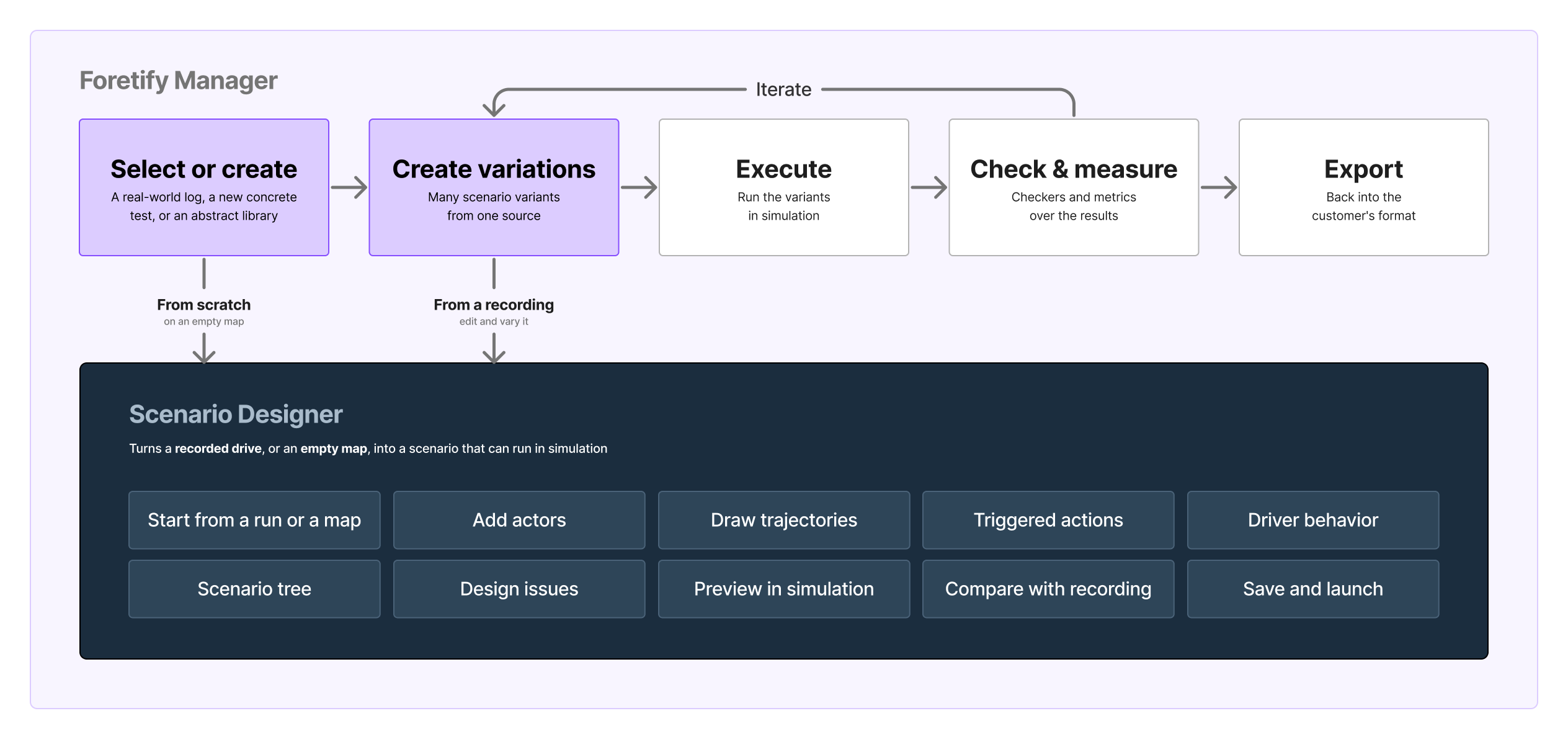Click the "Scenario Designer" heading
Screen dimensions: 1568x739
click(x=236, y=414)
